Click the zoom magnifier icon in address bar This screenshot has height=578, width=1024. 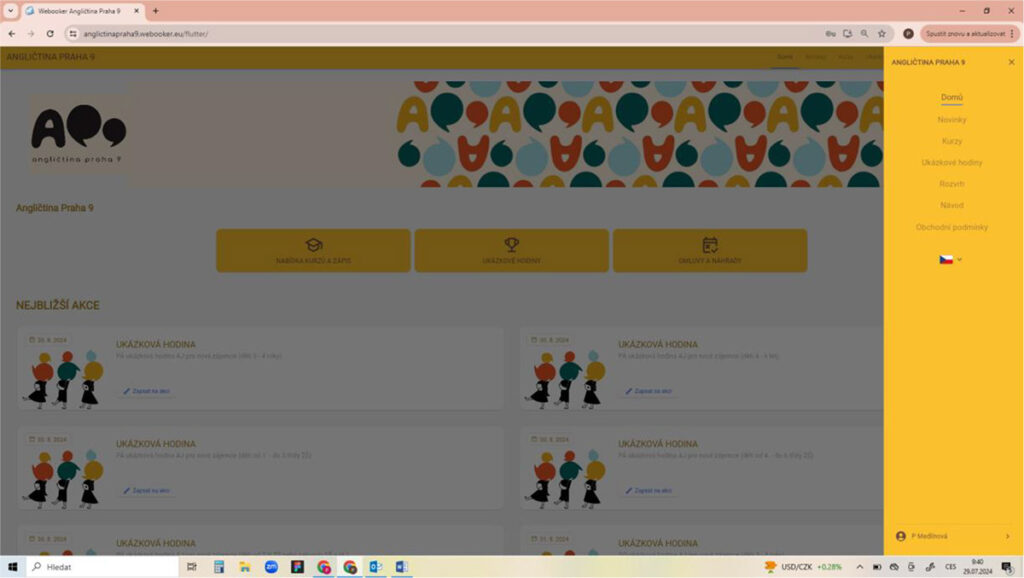(865, 33)
